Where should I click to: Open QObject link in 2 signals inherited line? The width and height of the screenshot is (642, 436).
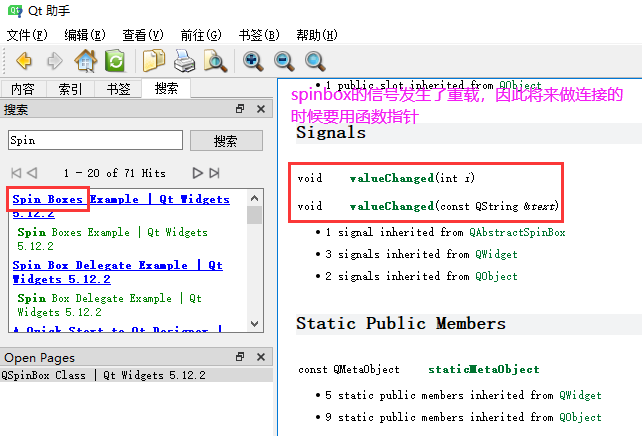click(x=496, y=276)
